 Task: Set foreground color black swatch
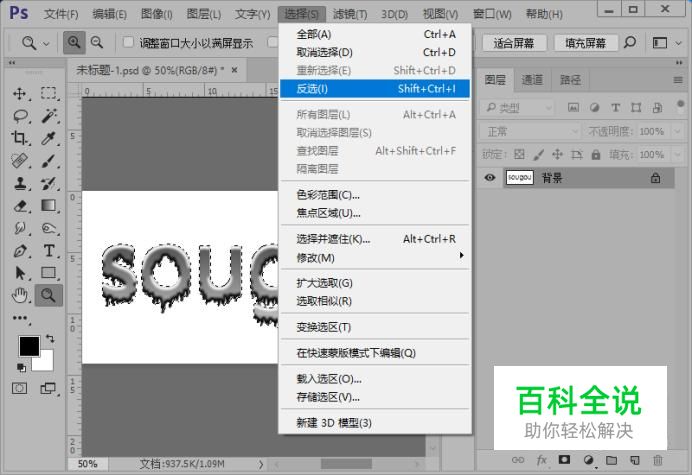click(27, 344)
